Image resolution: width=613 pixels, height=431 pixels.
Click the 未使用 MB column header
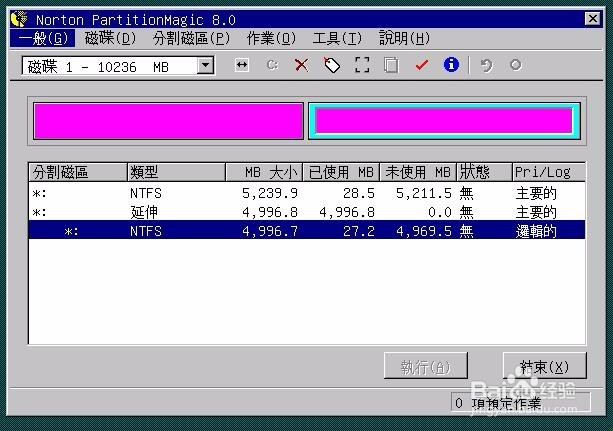tap(418, 172)
